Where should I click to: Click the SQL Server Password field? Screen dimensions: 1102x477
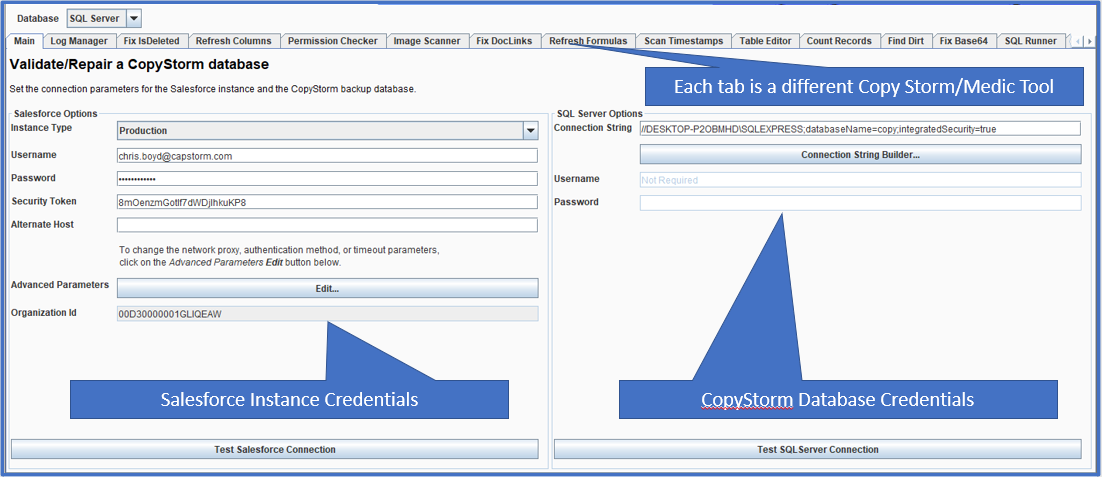click(860, 203)
